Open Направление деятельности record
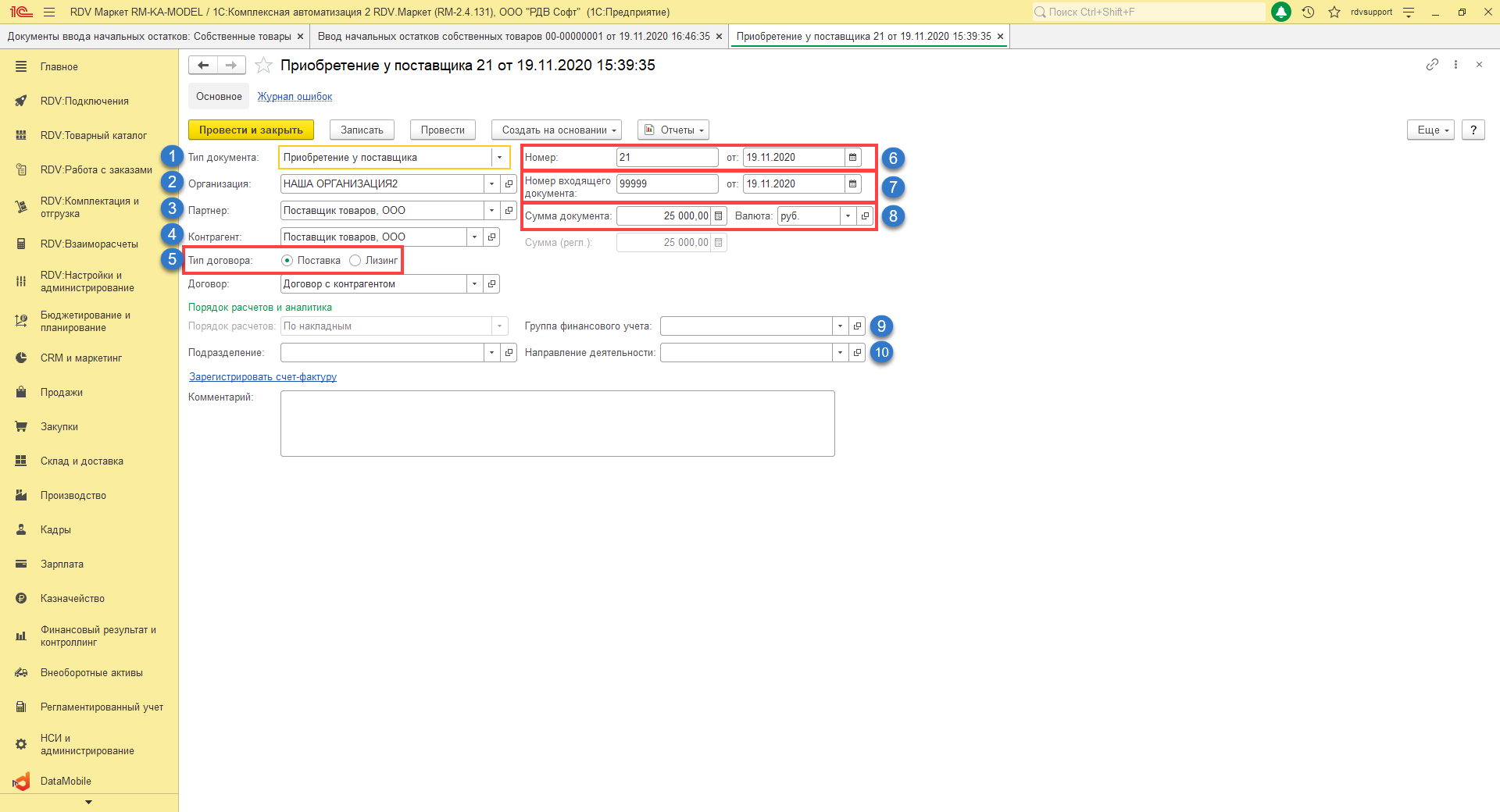The image size is (1500, 812). [857, 353]
